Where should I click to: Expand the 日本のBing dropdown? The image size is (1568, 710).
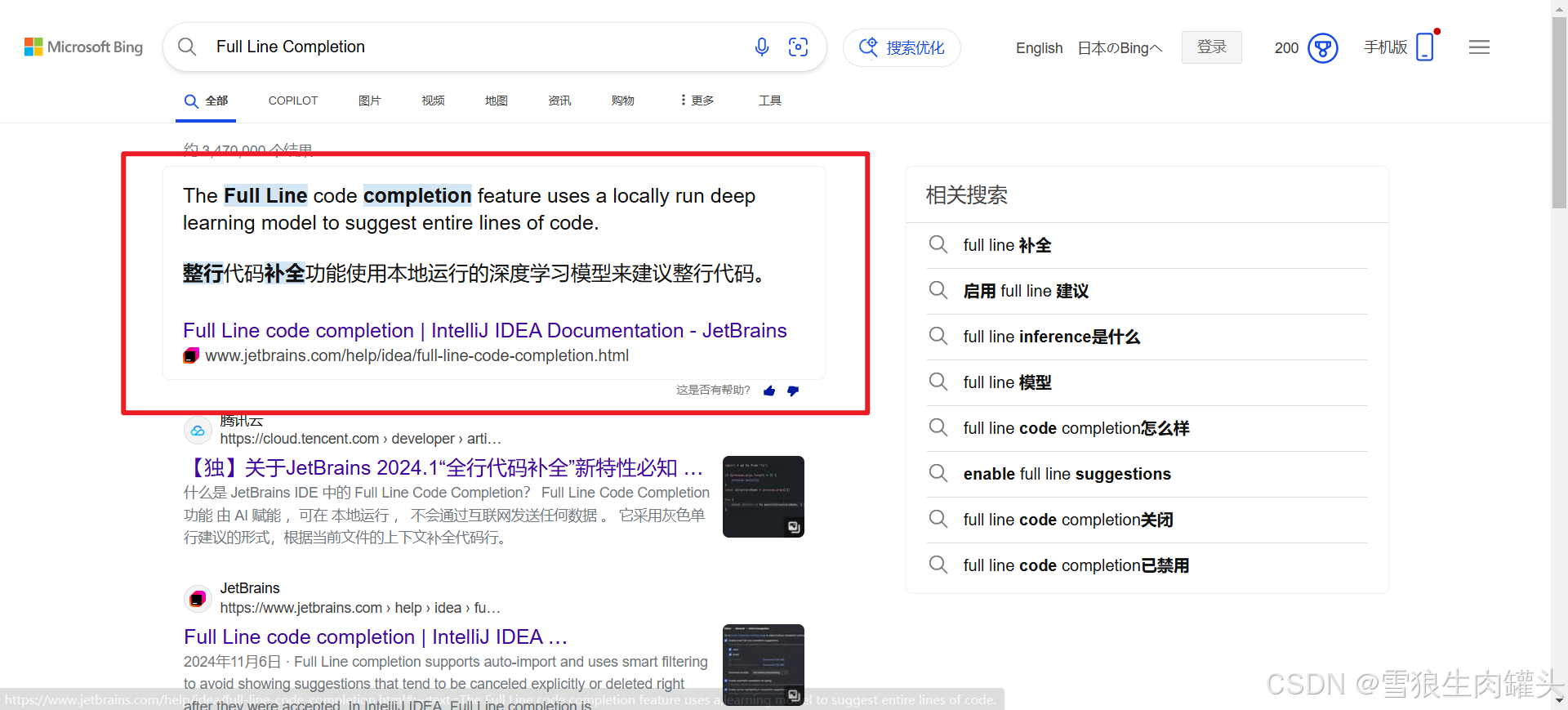click(1120, 48)
